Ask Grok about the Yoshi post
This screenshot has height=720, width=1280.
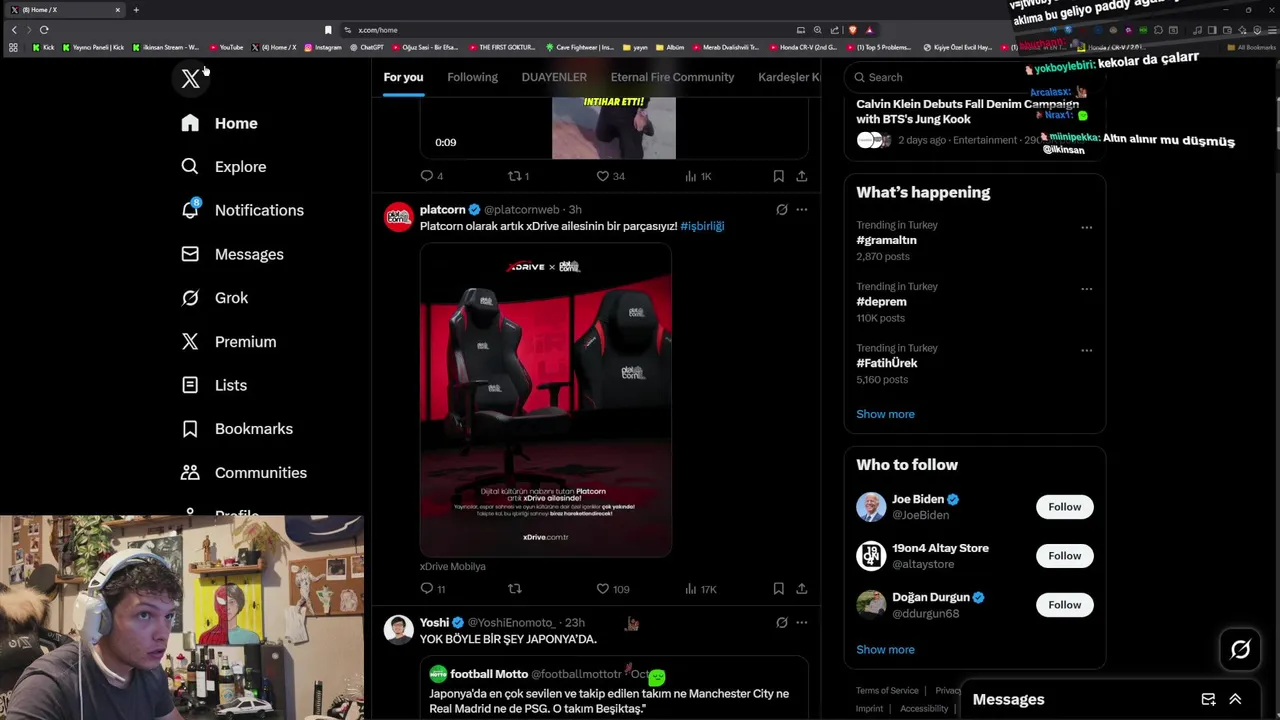pos(782,623)
